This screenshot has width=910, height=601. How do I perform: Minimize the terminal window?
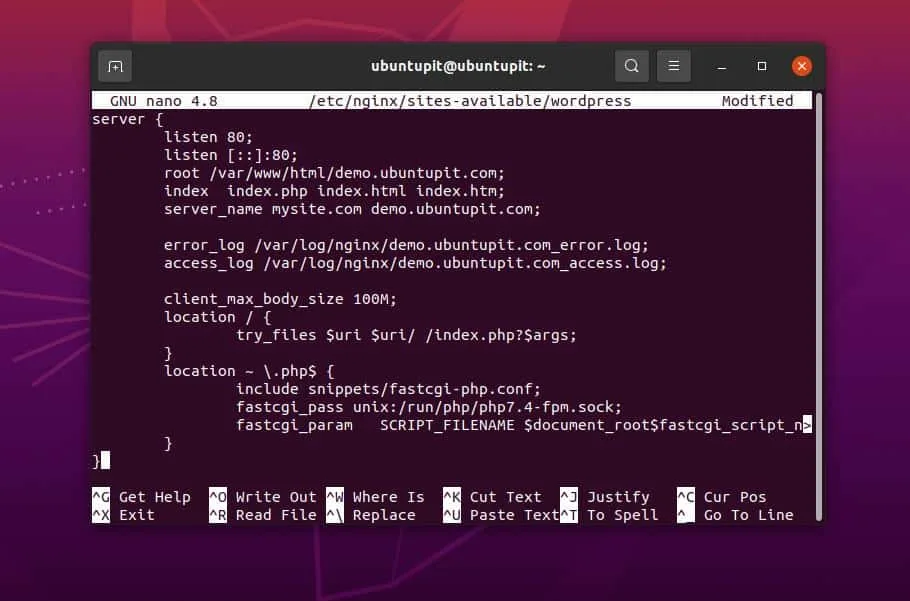click(721, 65)
